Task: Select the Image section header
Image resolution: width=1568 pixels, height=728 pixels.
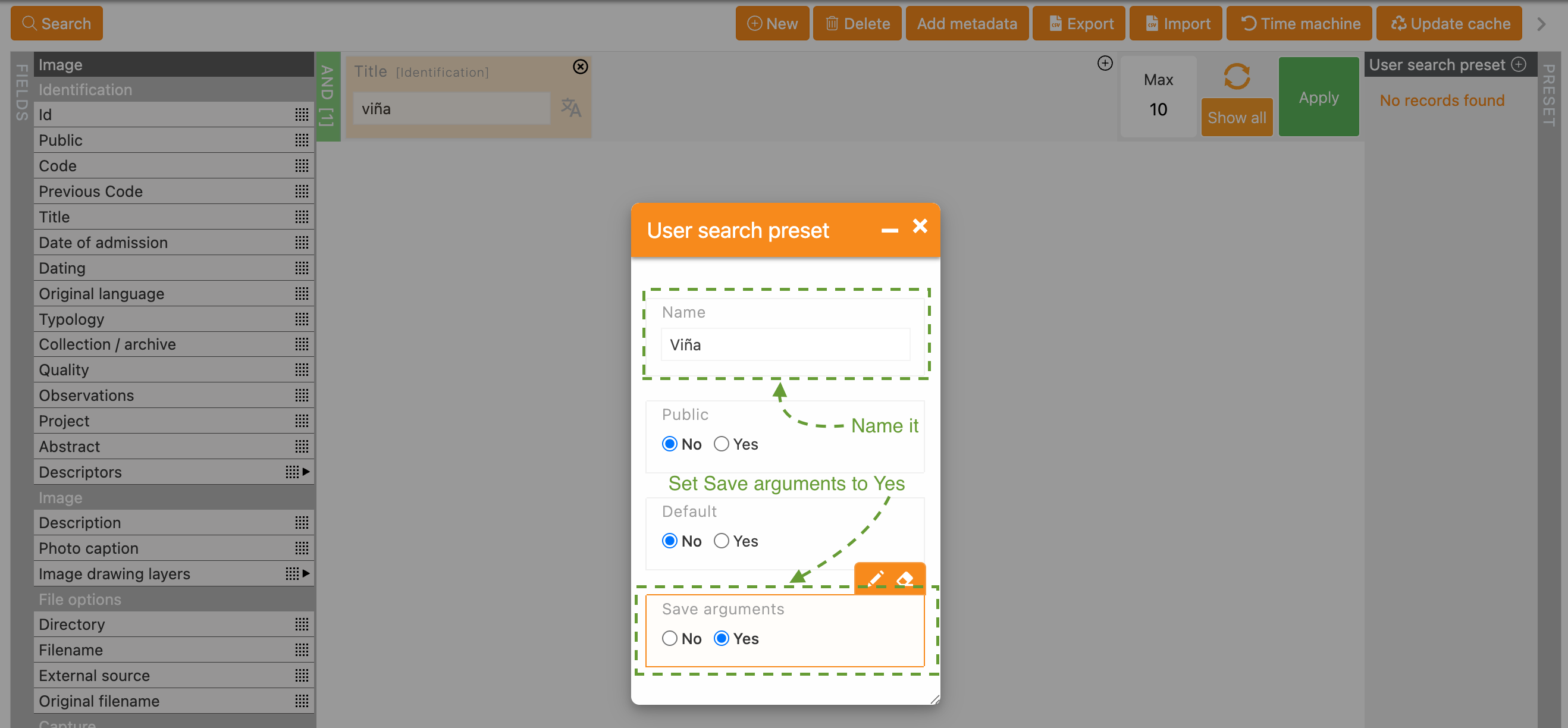Action: pos(174,64)
